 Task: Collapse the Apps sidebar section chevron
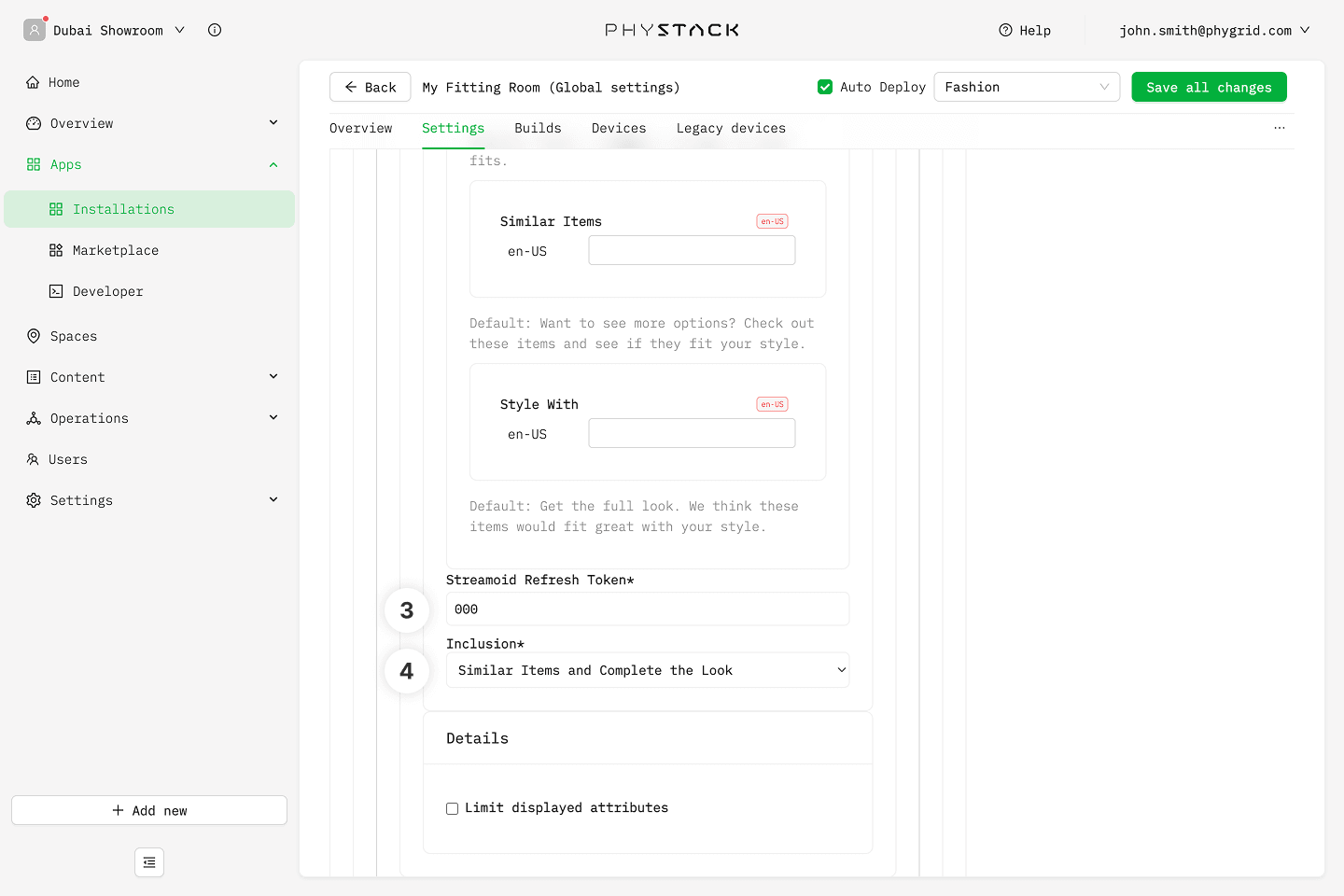click(x=273, y=164)
